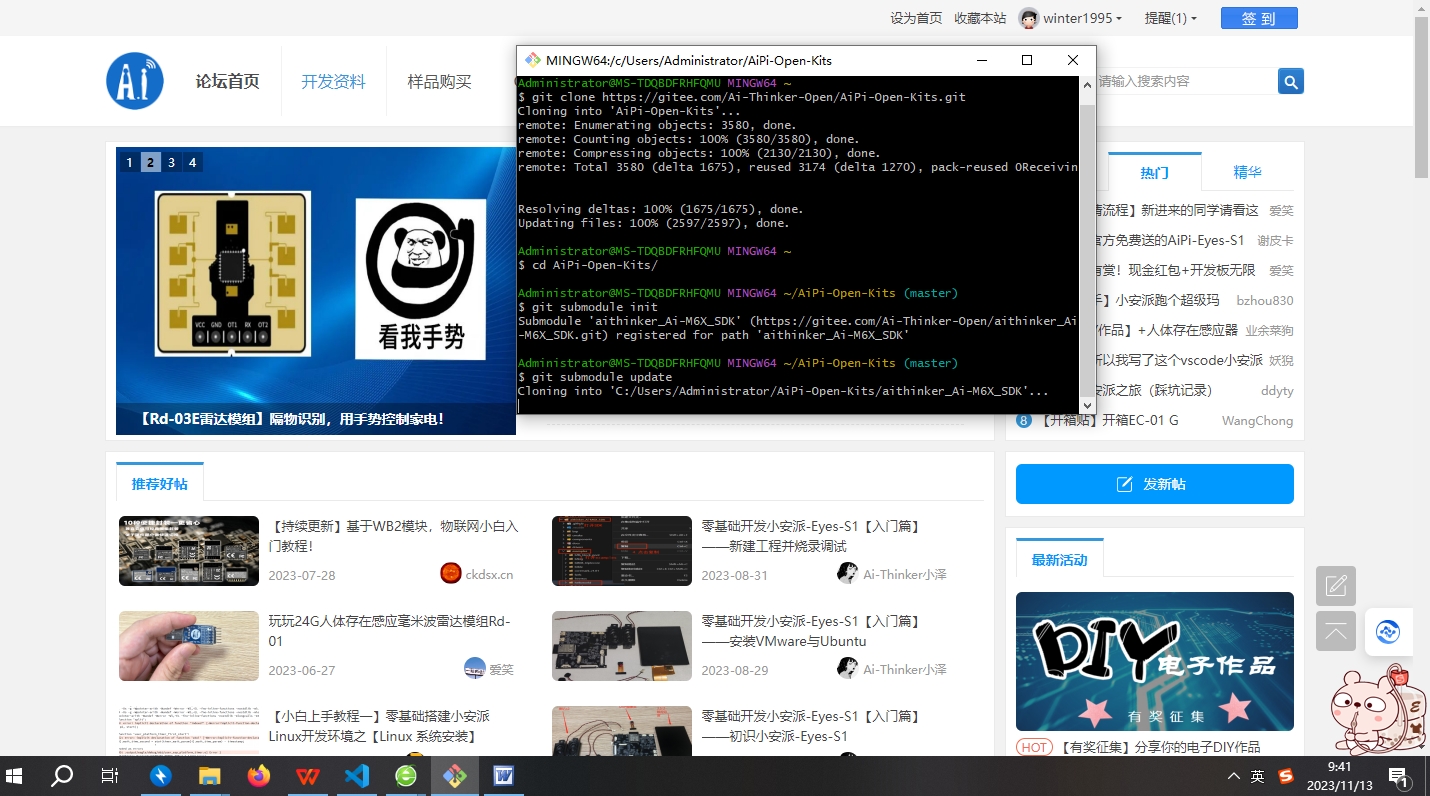Click 收藏本站 link
Viewport: 1430px width, 796px height.
click(980, 18)
